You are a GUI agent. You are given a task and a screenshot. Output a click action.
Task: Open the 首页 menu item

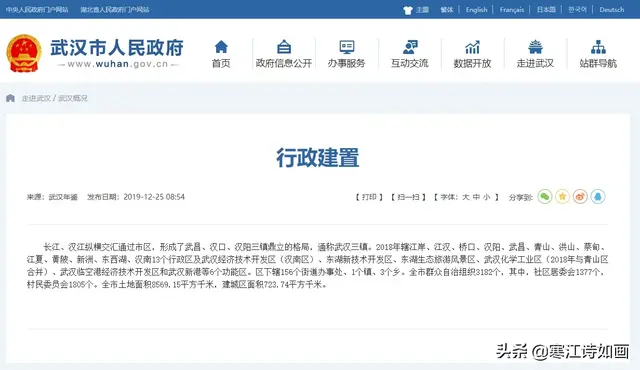(221, 63)
